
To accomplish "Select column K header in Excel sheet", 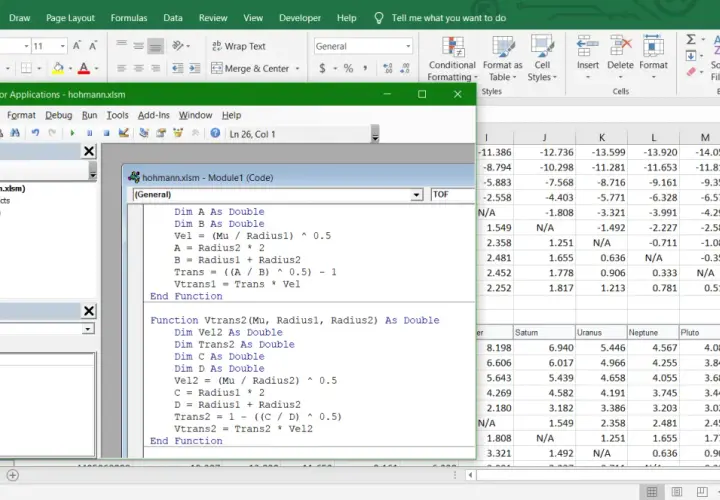I will pos(602,137).
